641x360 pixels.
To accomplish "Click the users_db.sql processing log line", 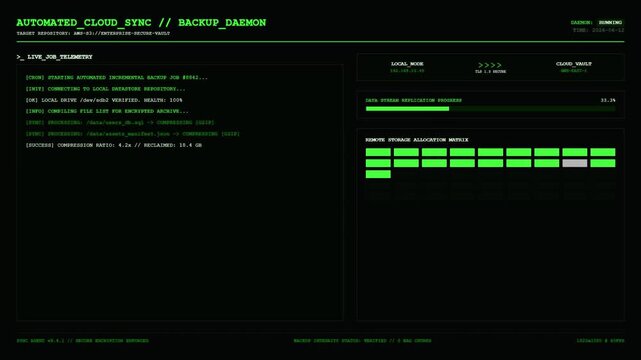I will pos(120,123).
